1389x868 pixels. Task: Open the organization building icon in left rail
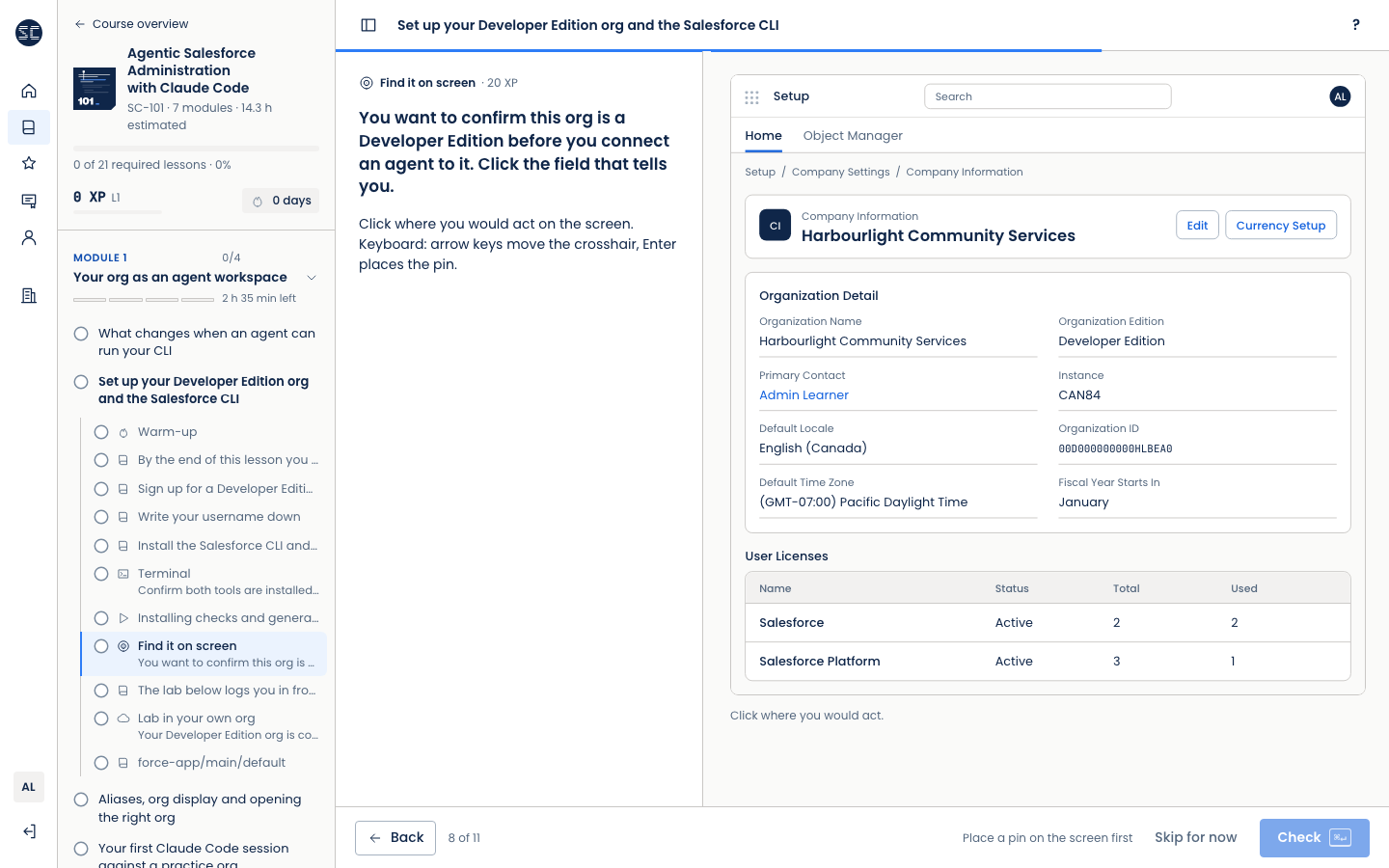click(29, 296)
